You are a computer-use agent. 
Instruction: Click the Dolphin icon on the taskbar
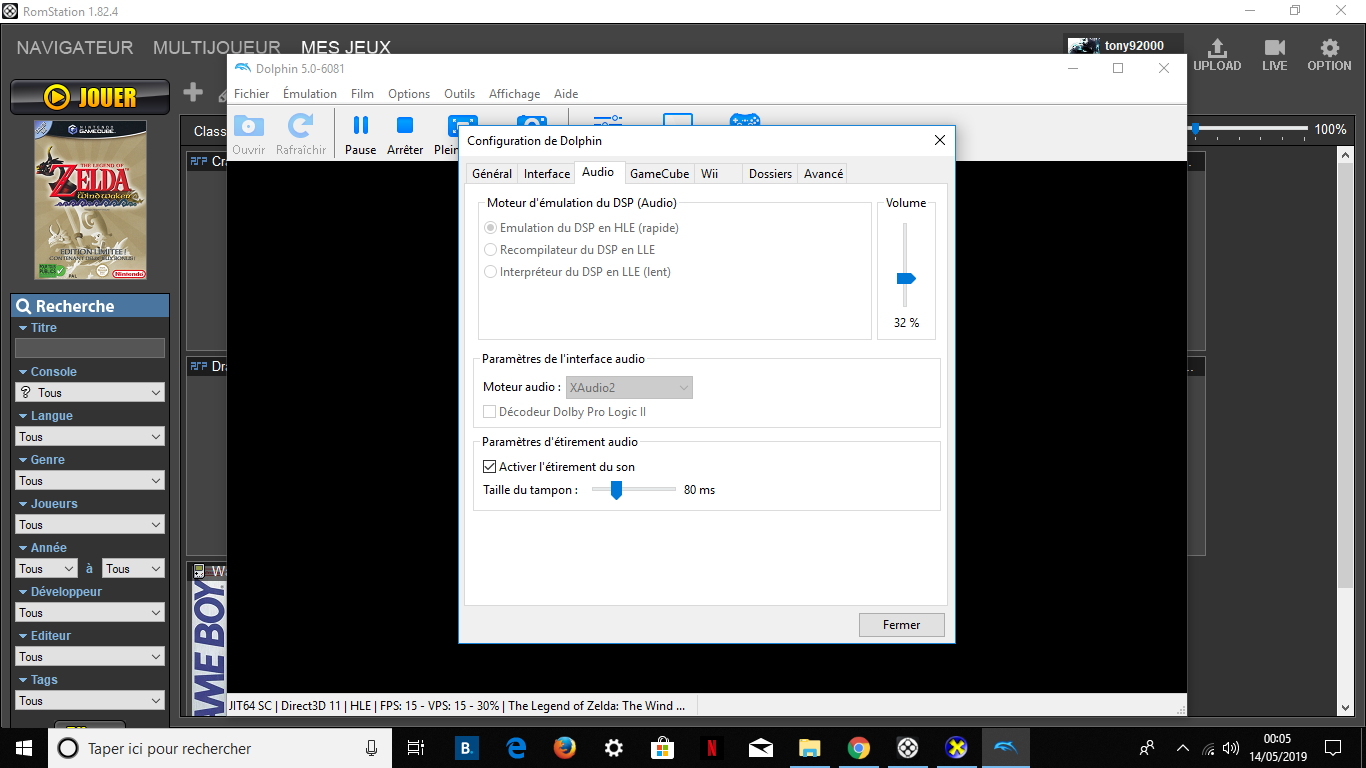(1005, 748)
